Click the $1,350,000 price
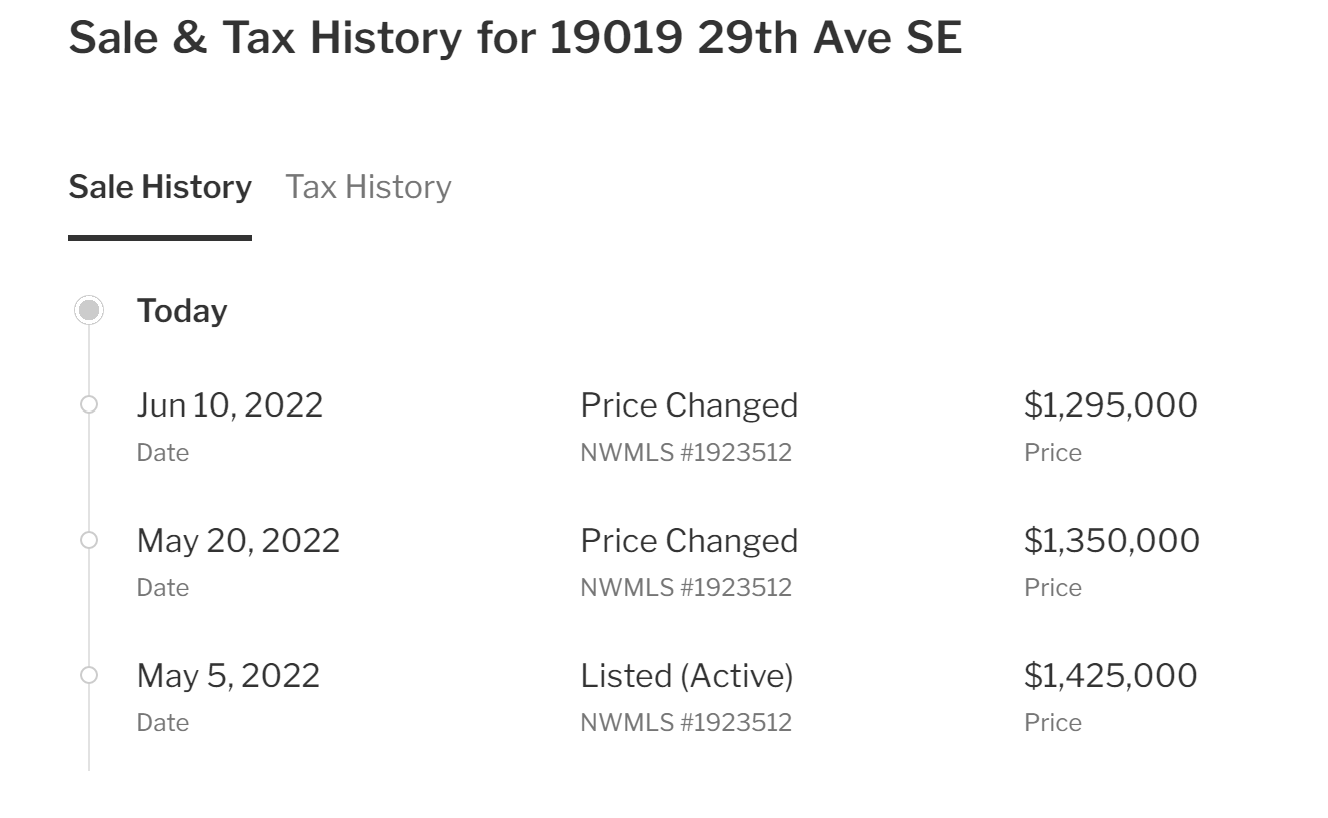The image size is (1328, 818). [x=1112, y=540]
